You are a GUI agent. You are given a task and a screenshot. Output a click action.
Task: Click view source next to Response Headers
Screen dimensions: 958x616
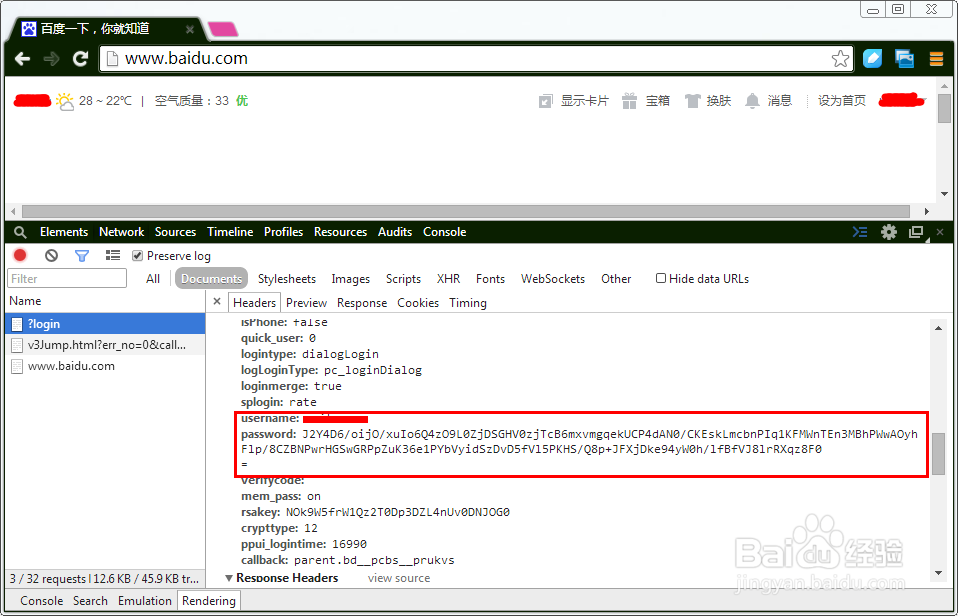(x=399, y=578)
